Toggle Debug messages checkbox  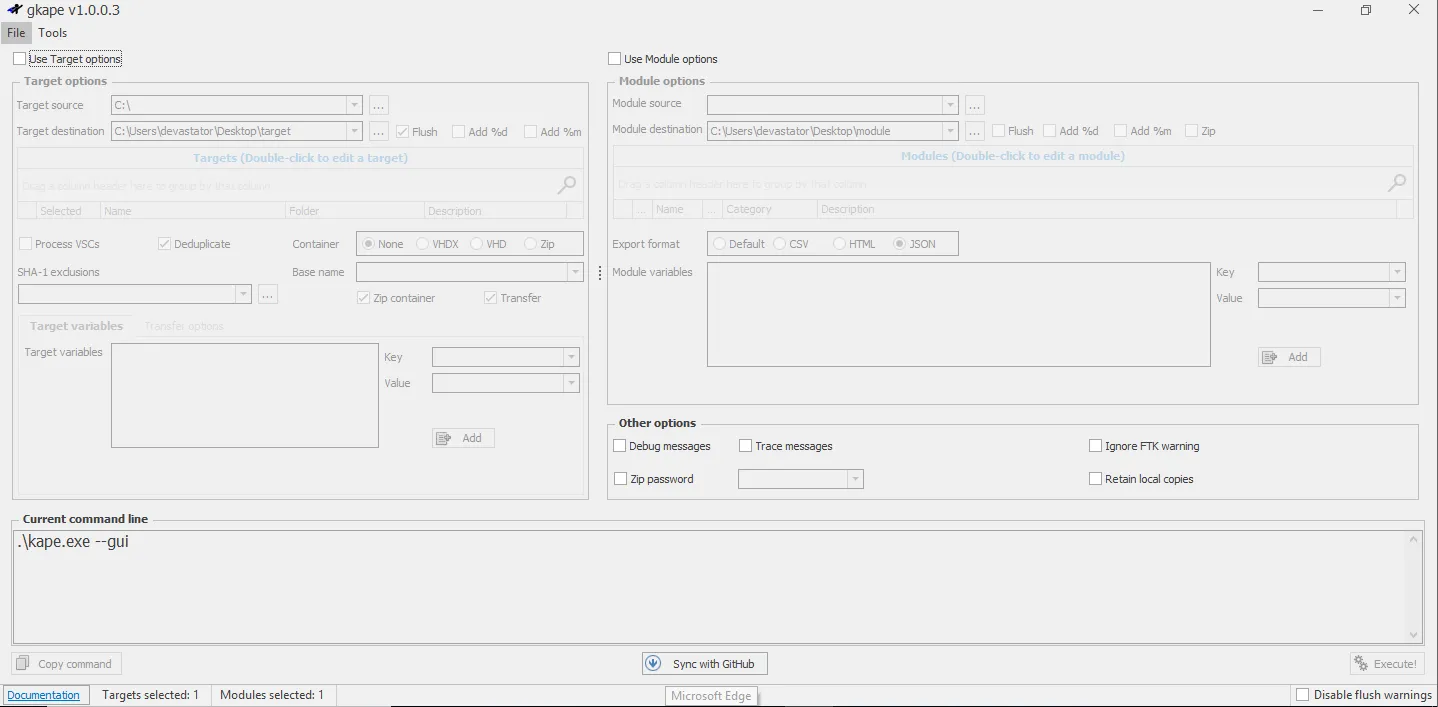click(x=620, y=446)
